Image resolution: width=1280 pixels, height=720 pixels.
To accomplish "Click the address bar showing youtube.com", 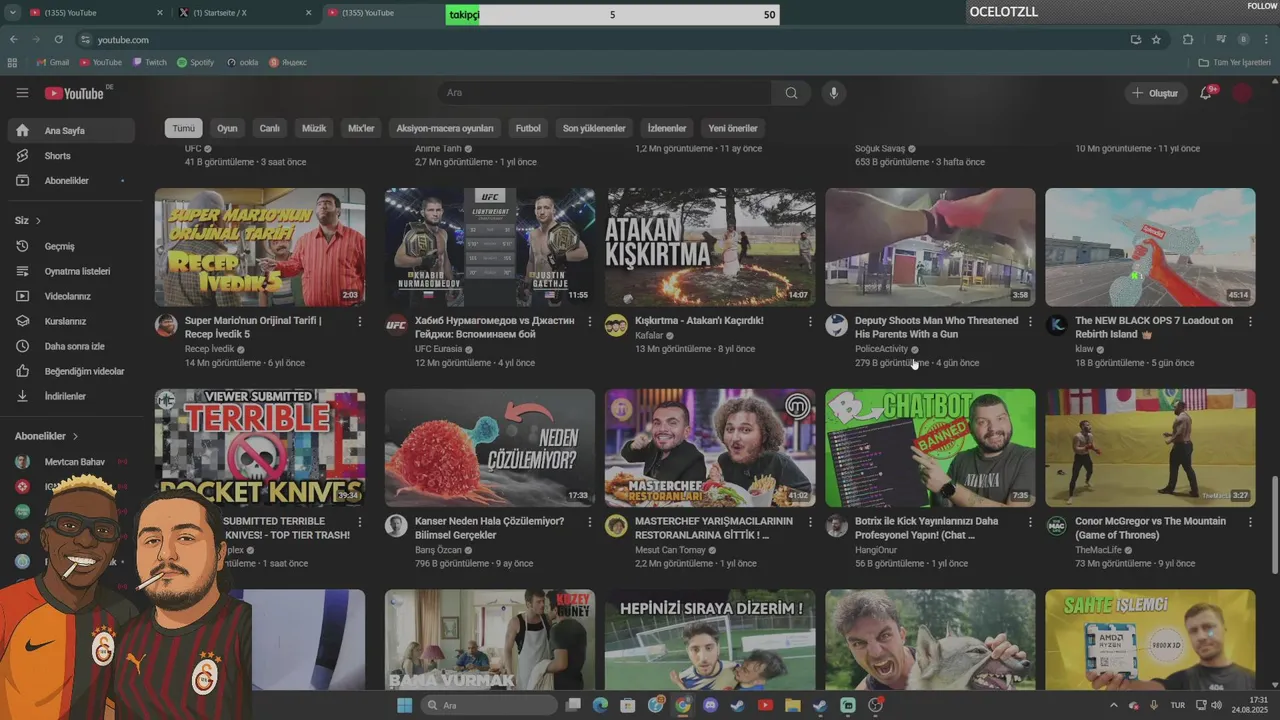I will coord(600,39).
